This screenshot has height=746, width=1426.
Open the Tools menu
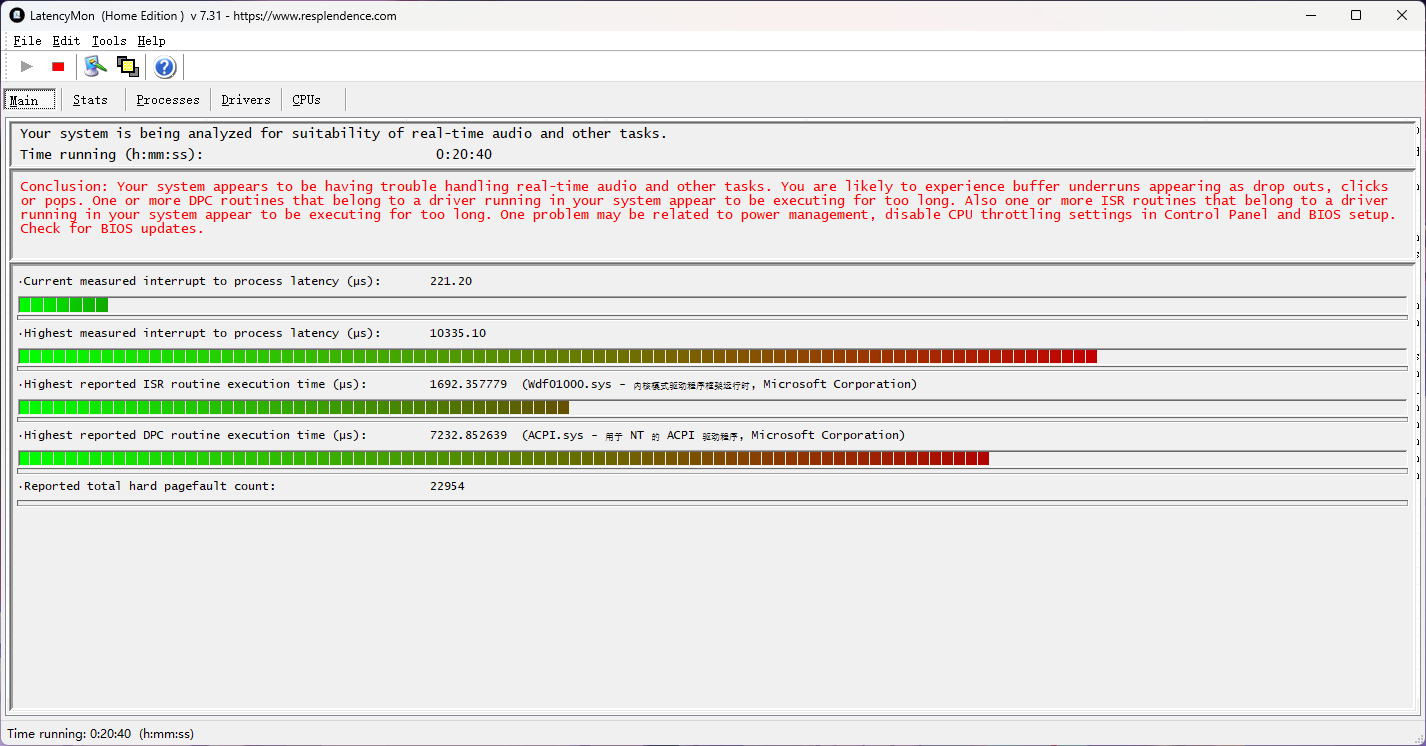[x=109, y=41]
